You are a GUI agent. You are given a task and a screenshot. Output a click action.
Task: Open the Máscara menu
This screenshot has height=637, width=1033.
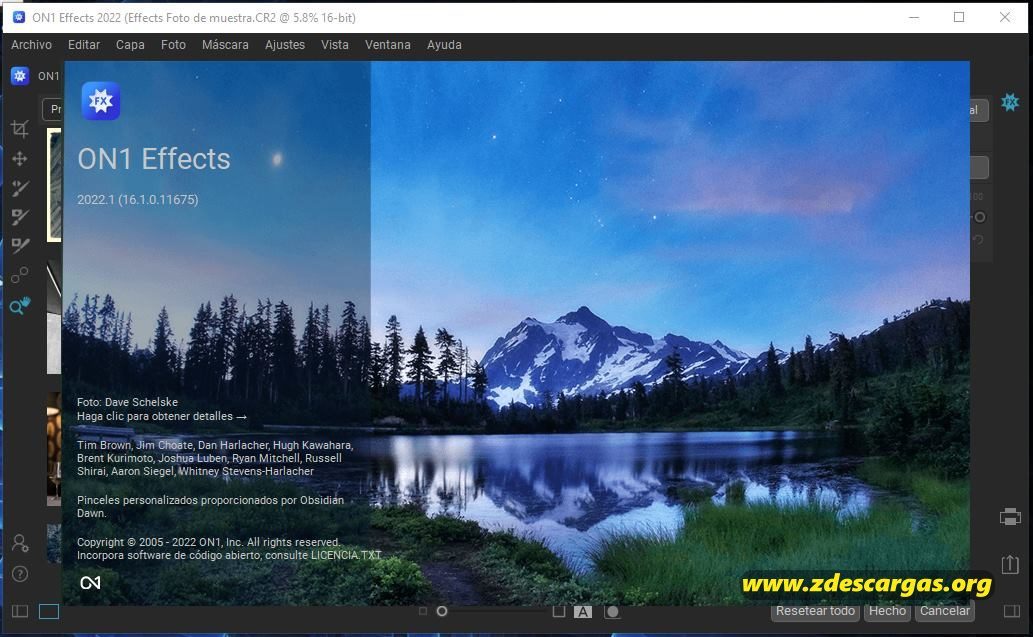coord(225,45)
